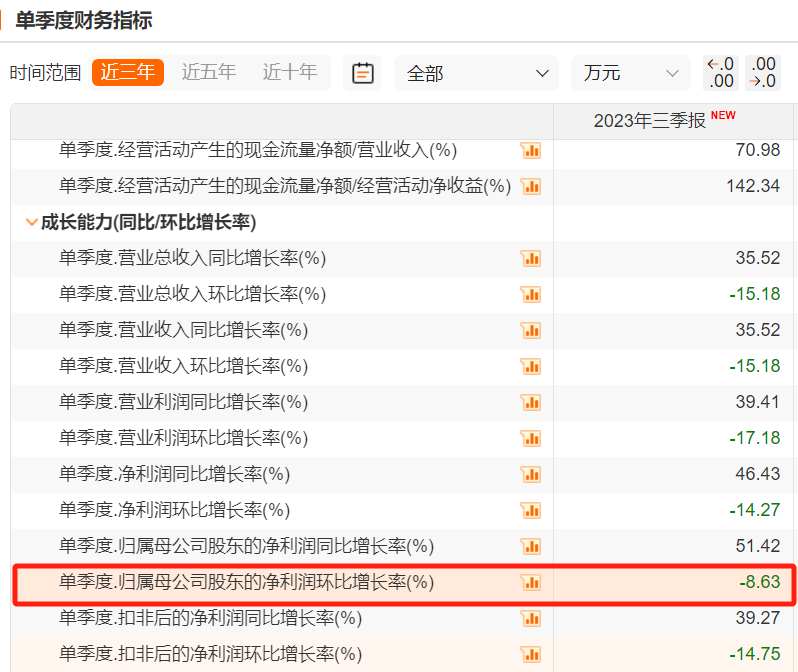Select the 单季度.营业收入同比增长率(%) row label

183,330
